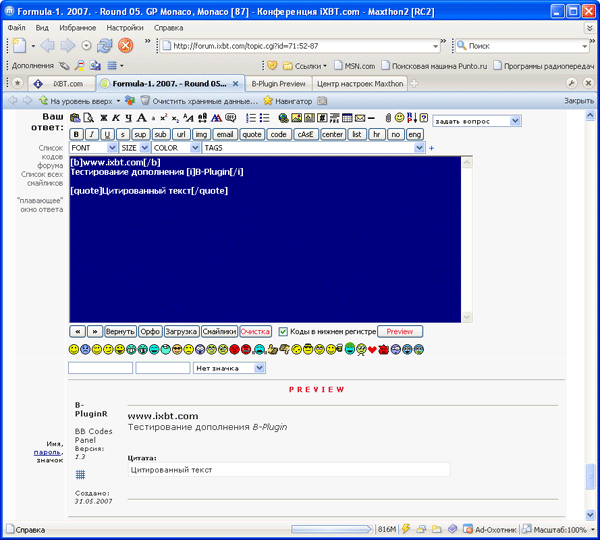Click the Навигатор star icon
The image size is (600, 540).
point(268,101)
